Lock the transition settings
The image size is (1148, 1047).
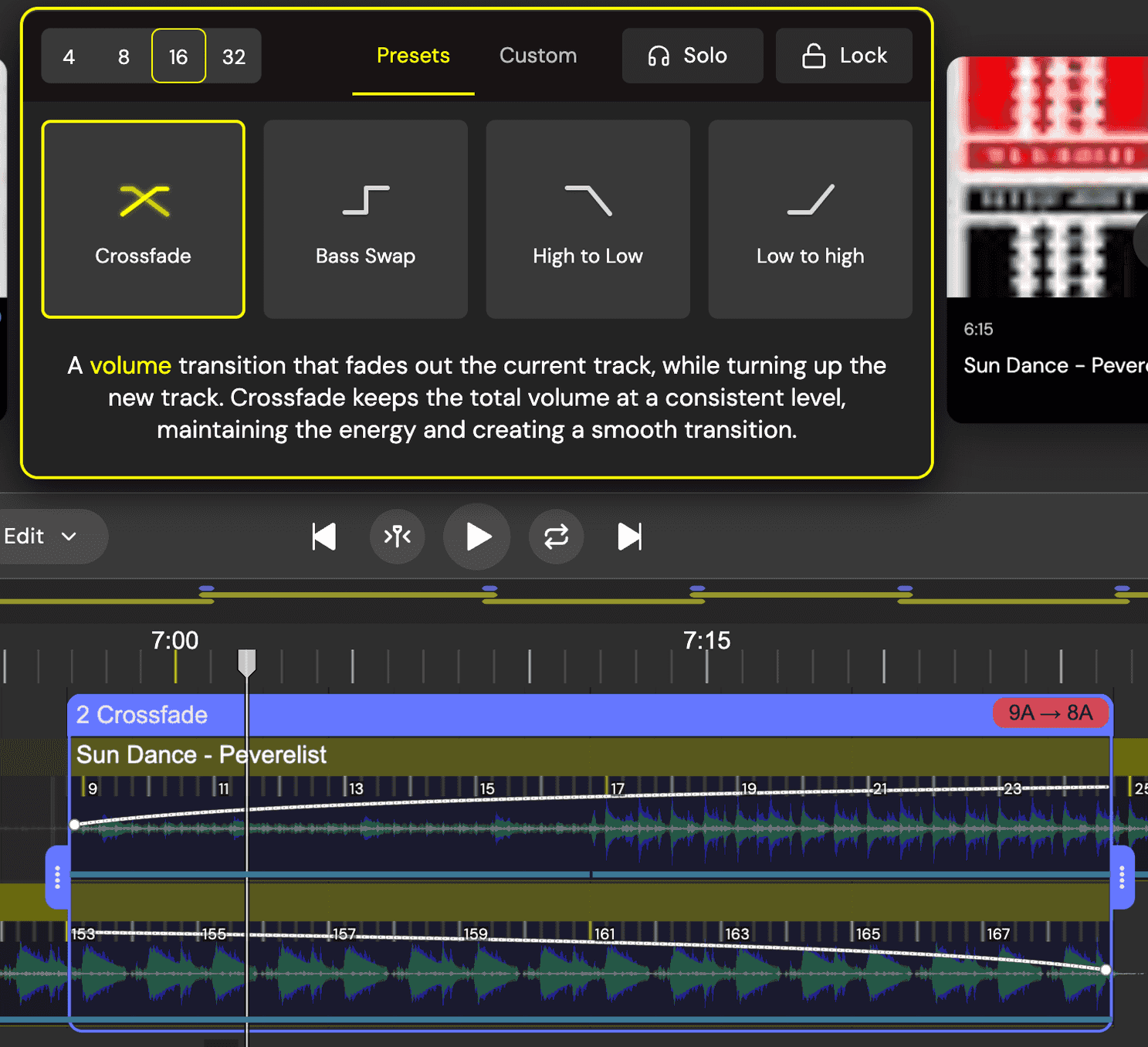point(843,56)
